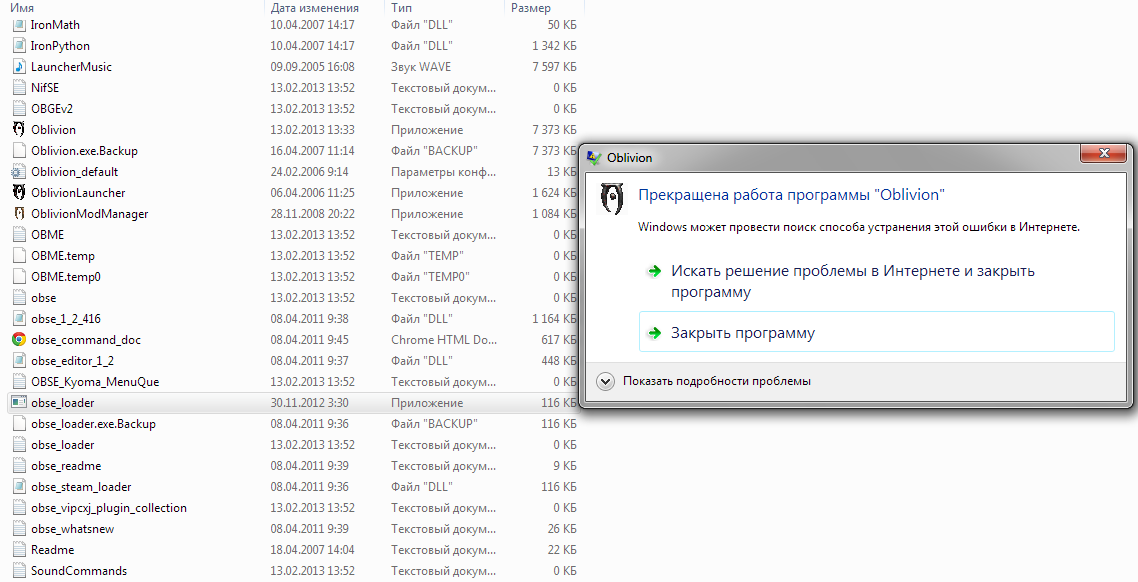Click the size 7 597 КБ of LauncherMusic
The image size is (1138, 582).
[x=554, y=66]
